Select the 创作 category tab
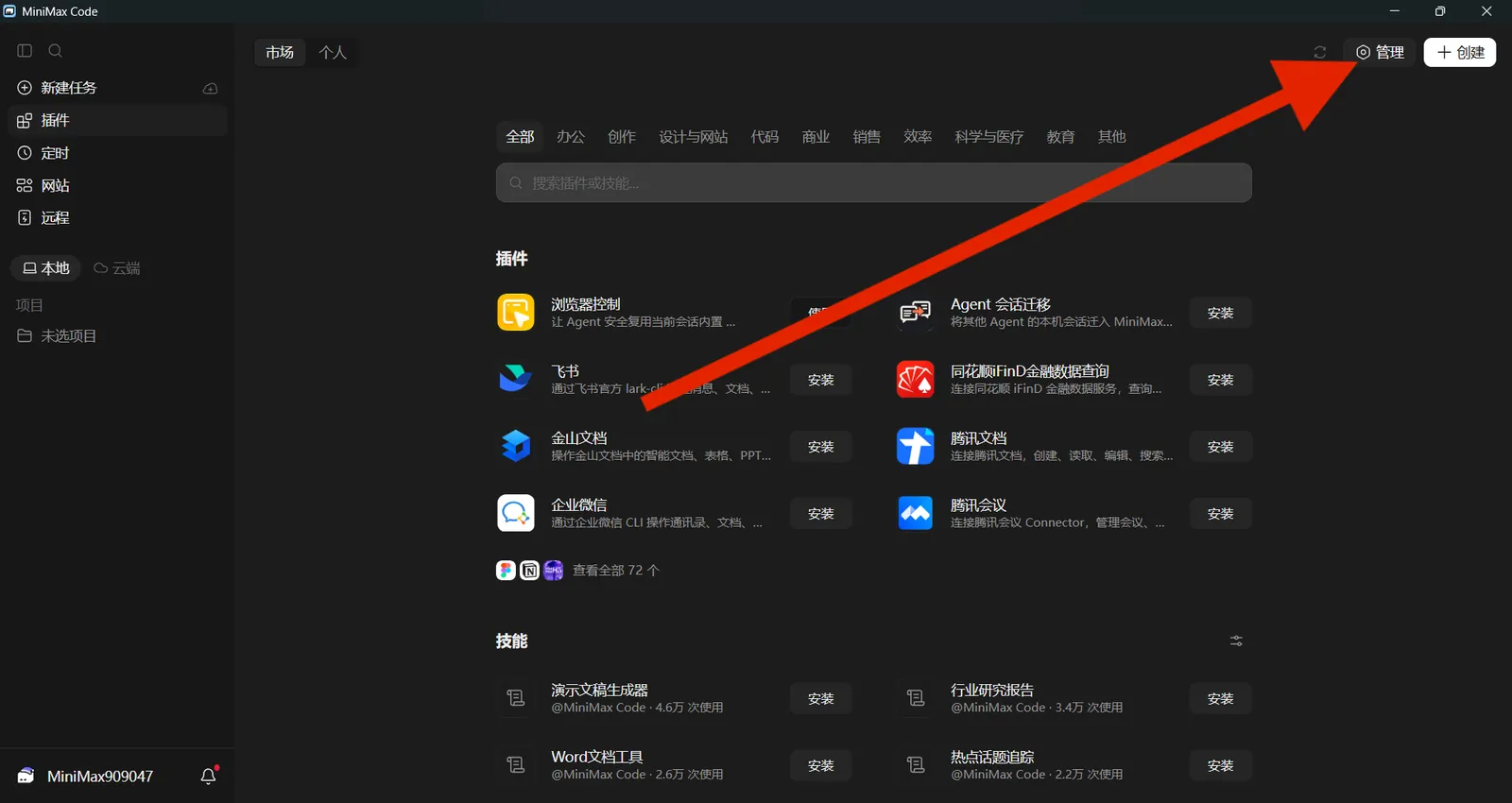This screenshot has height=803, width=1512. pyautogui.click(x=622, y=137)
